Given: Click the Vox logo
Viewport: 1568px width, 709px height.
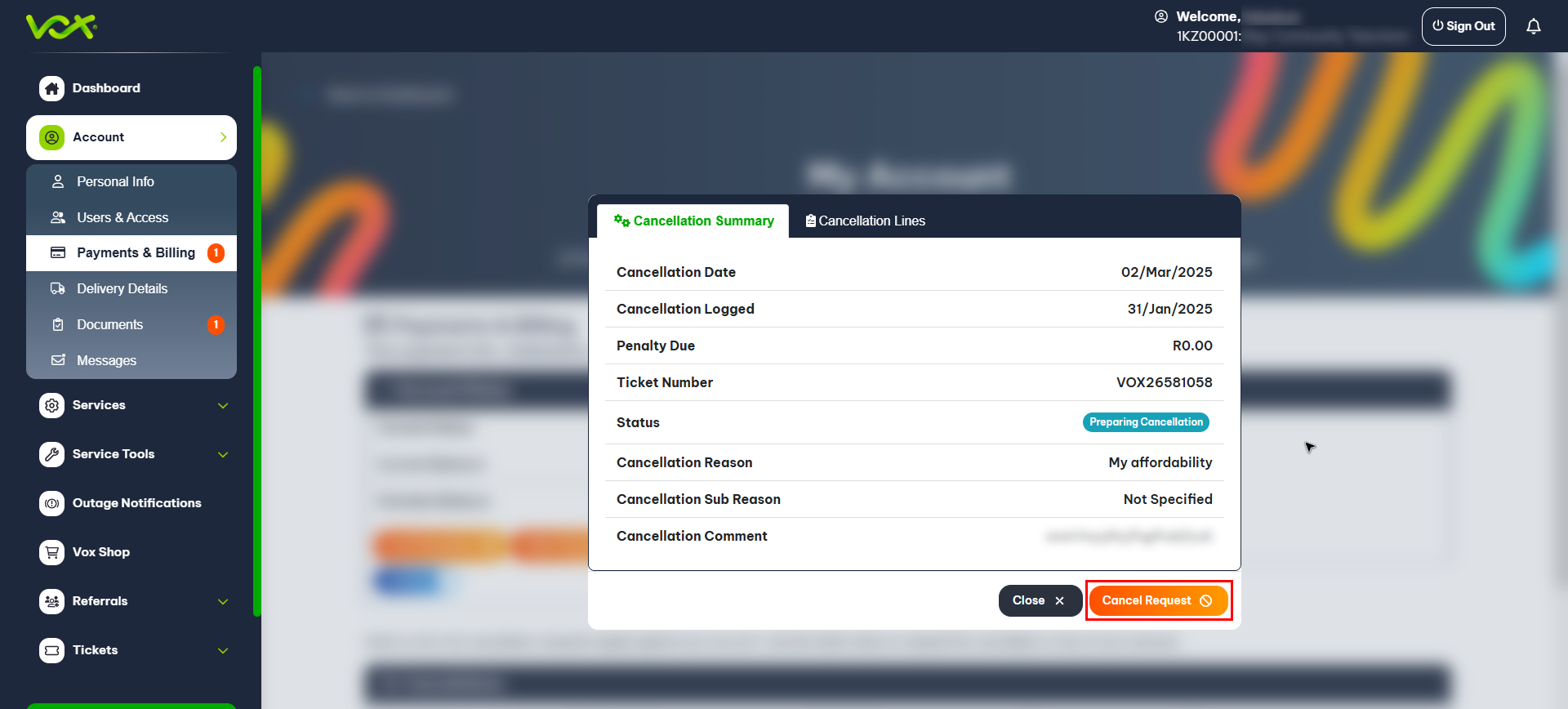Looking at the screenshot, I should (61, 27).
